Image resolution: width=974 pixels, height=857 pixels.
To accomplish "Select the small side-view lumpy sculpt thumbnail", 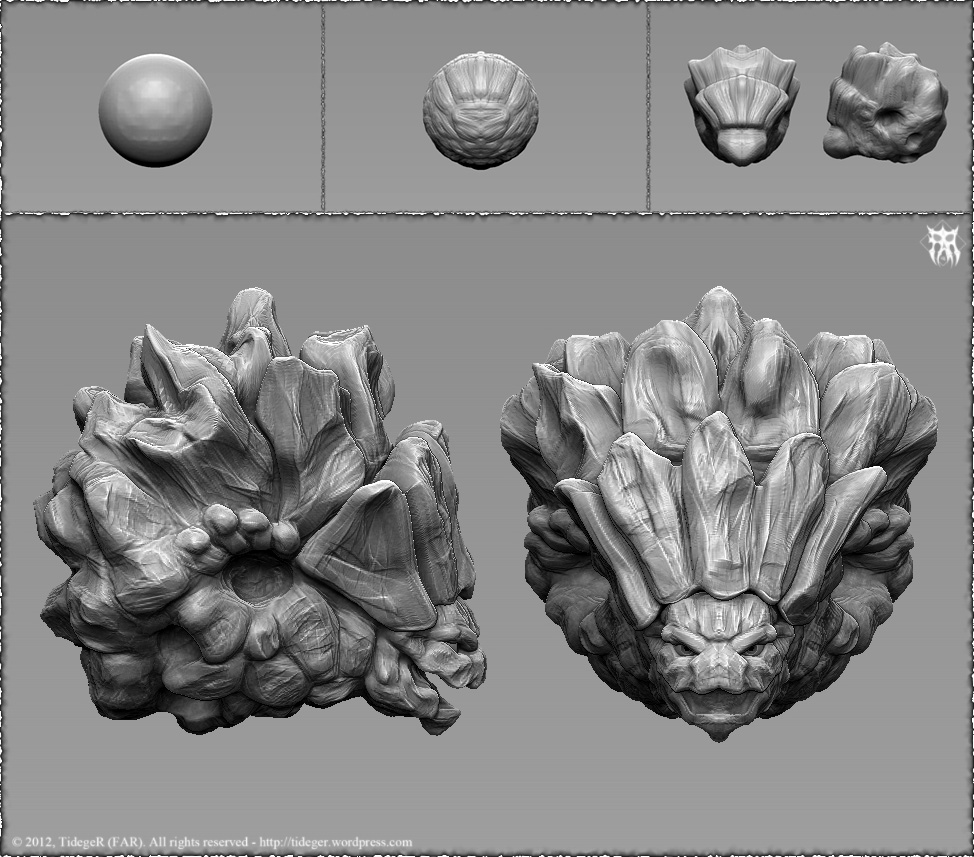I will [x=886, y=102].
